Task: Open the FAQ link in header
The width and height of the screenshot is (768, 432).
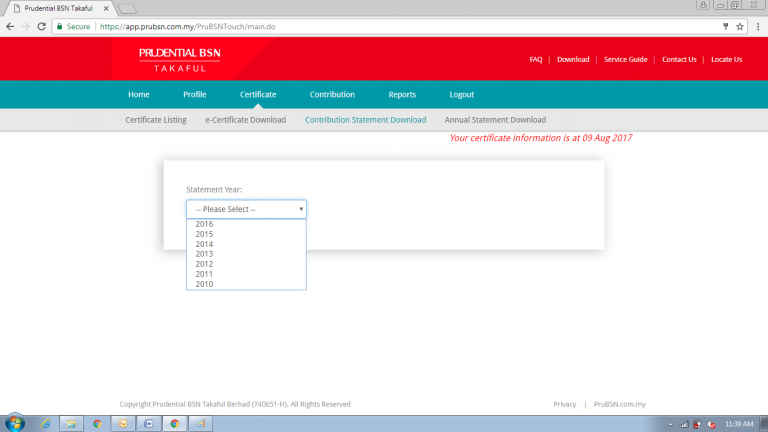Action: [x=536, y=59]
